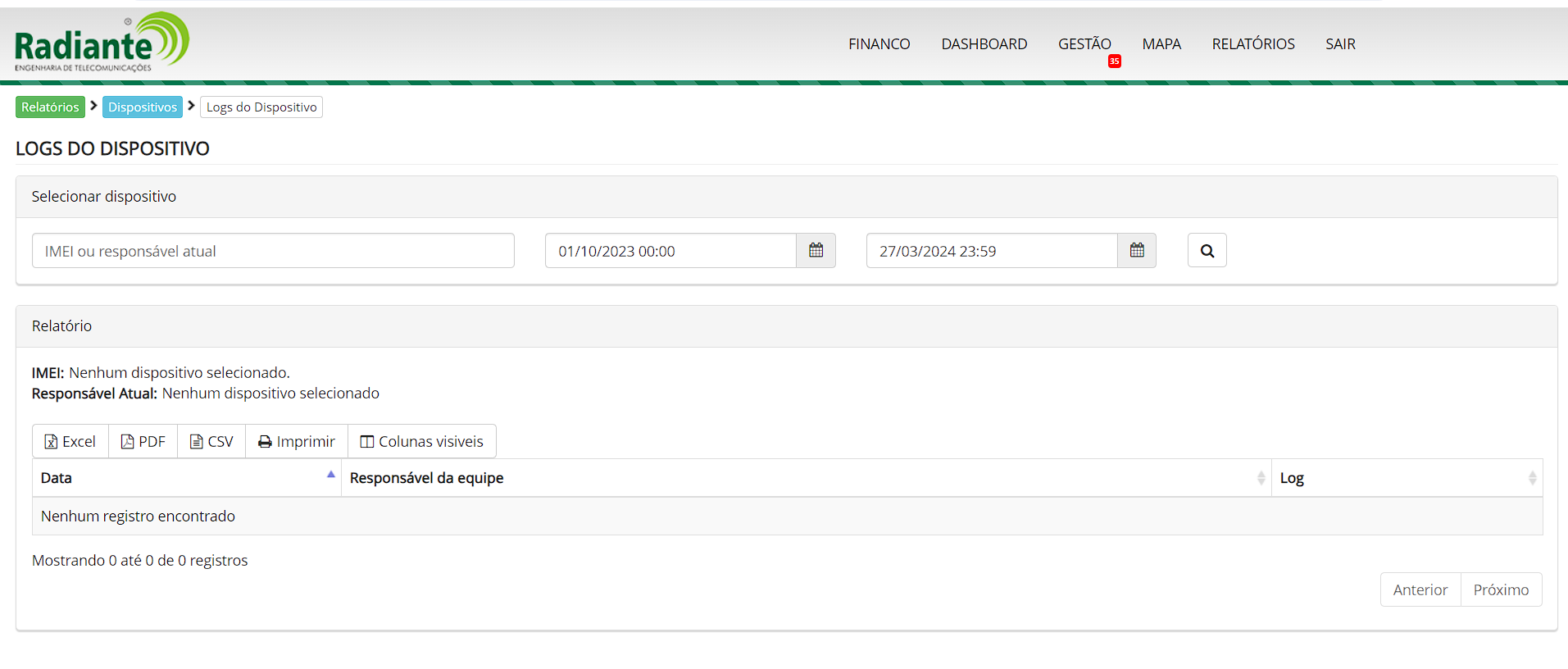Viewport: 1568px width, 669px height.
Task: Export the report as PDF
Action: coord(143,442)
